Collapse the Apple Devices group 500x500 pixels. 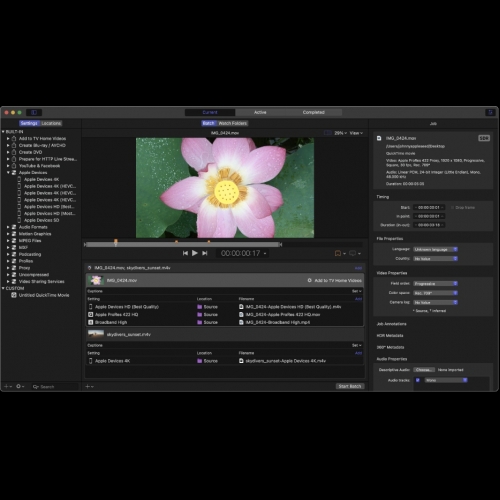[x=8, y=172]
